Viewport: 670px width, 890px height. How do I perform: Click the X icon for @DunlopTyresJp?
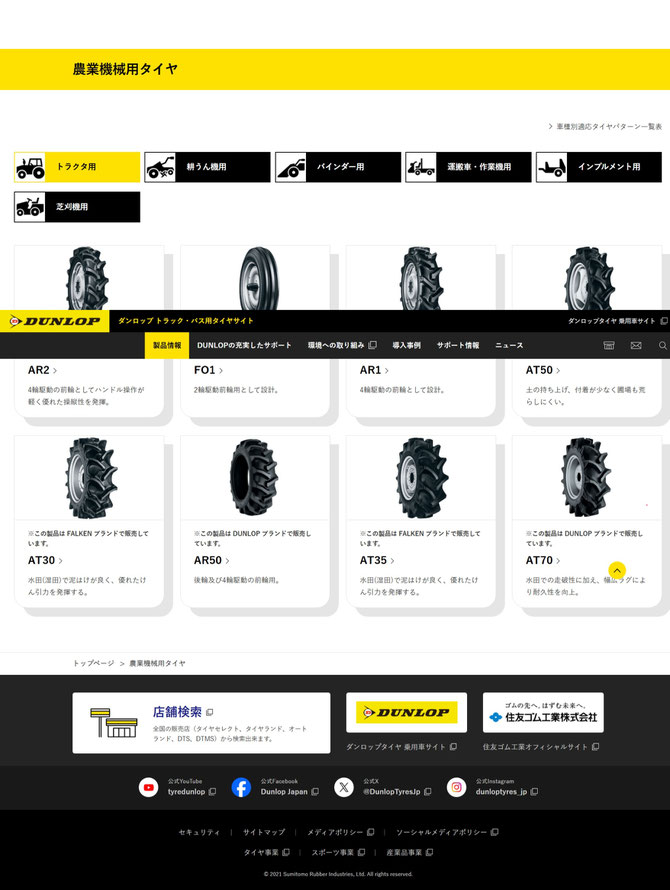click(x=344, y=787)
